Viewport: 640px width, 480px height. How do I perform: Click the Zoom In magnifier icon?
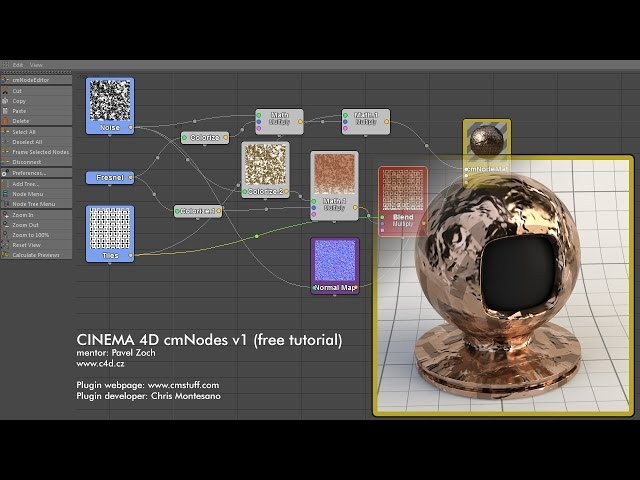coord(5,215)
